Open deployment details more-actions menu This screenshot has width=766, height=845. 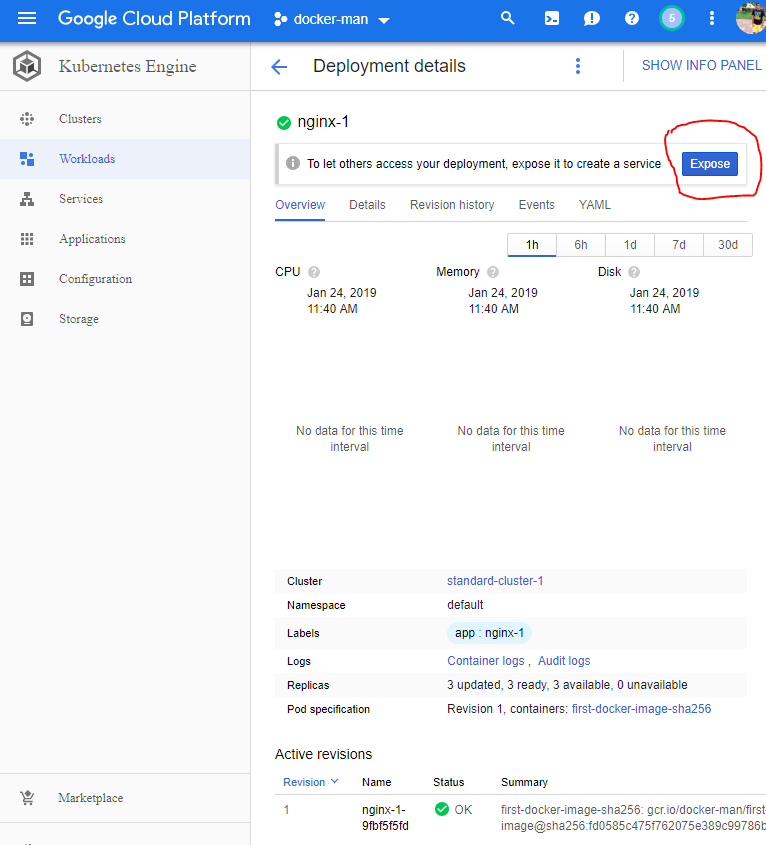pos(577,66)
